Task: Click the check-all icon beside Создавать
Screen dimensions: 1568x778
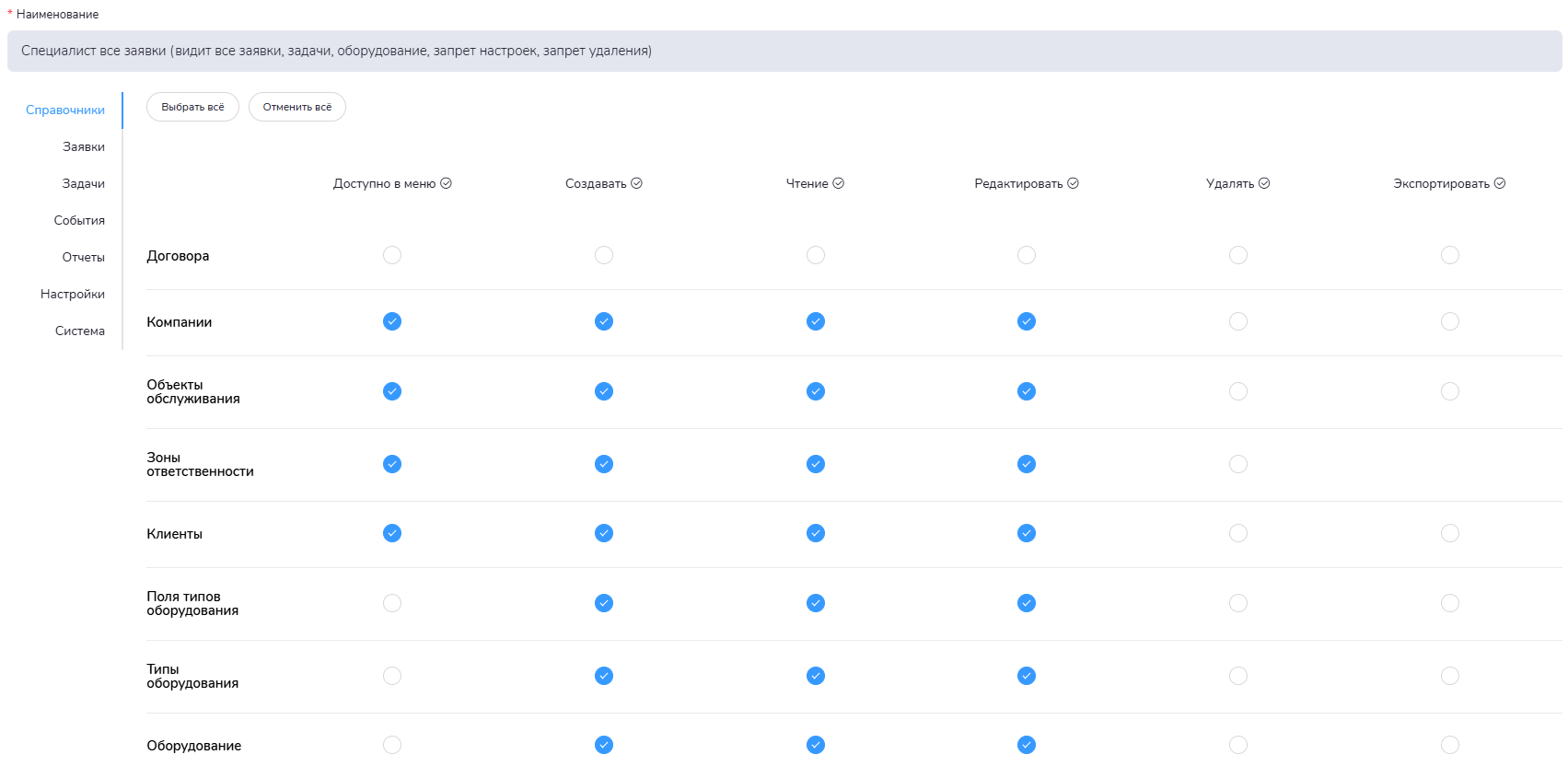Action: (636, 183)
